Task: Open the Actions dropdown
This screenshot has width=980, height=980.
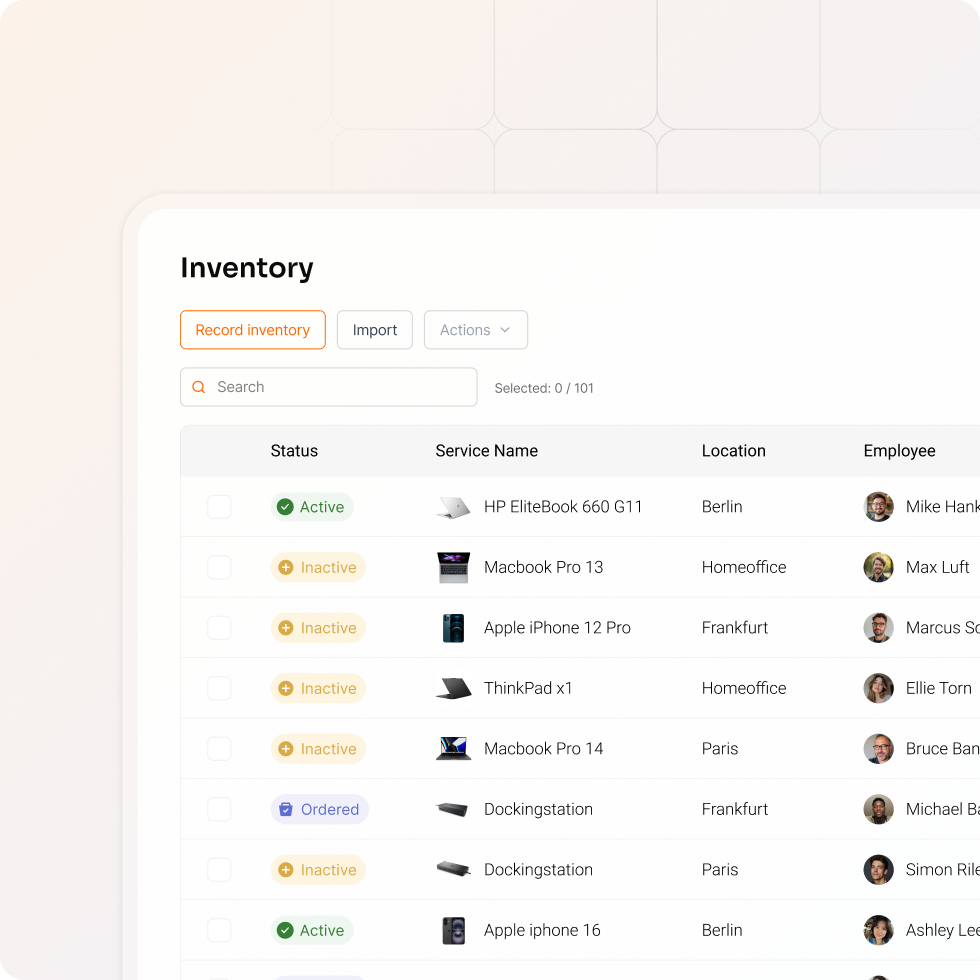Action: (x=476, y=329)
